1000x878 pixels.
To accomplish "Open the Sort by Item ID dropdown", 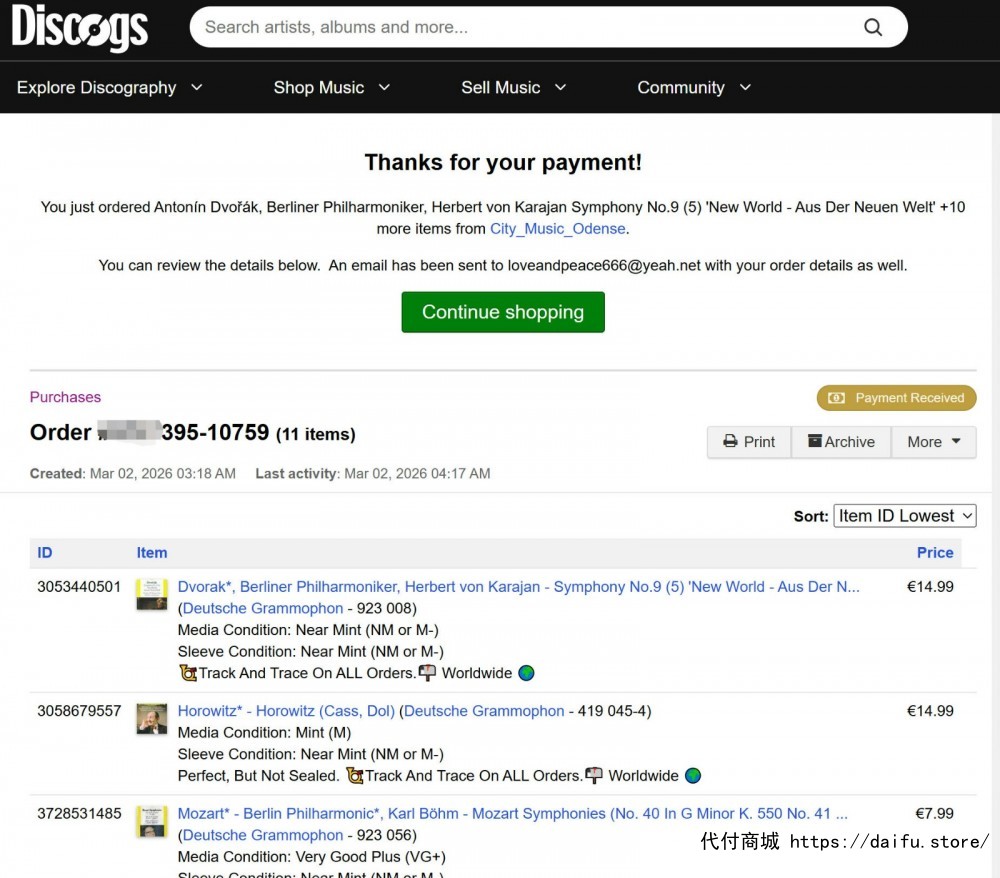I will [904, 516].
